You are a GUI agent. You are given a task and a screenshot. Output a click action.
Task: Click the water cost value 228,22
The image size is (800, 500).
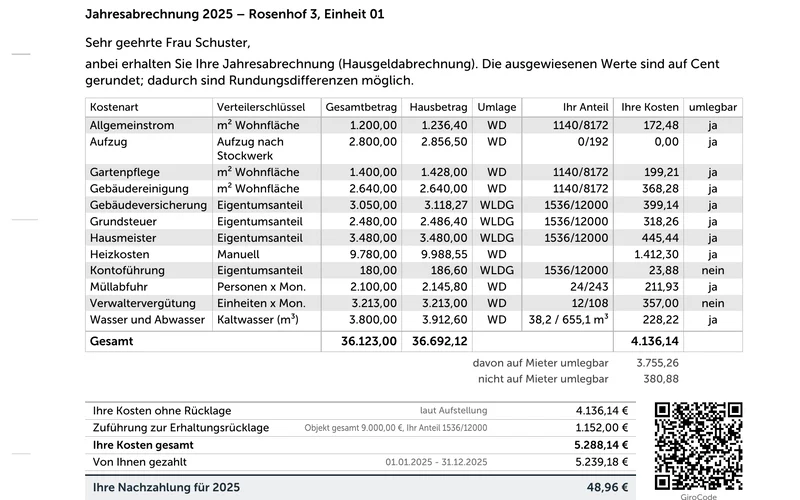[x=660, y=320]
